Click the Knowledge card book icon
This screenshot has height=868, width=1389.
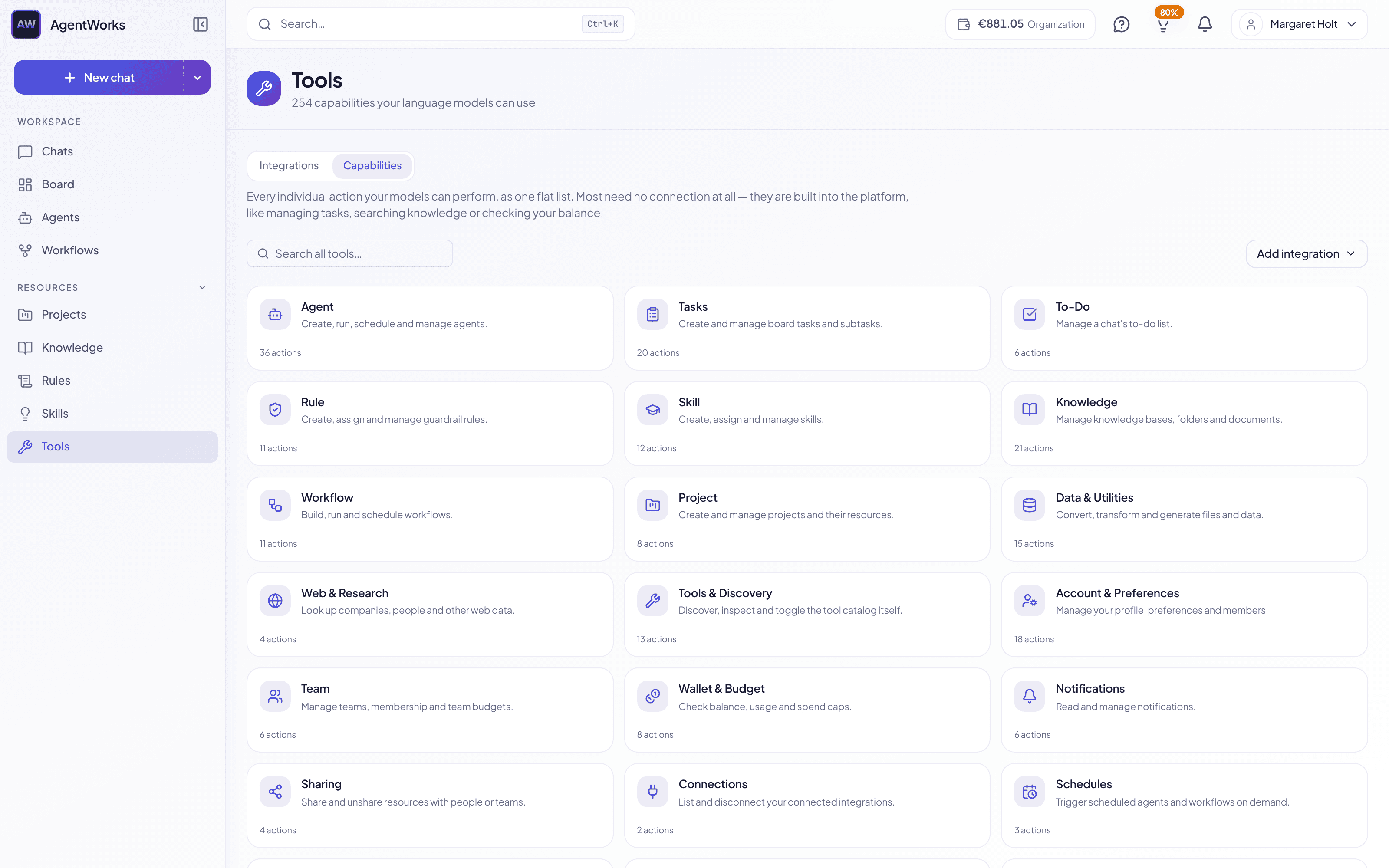click(1030, 409)
